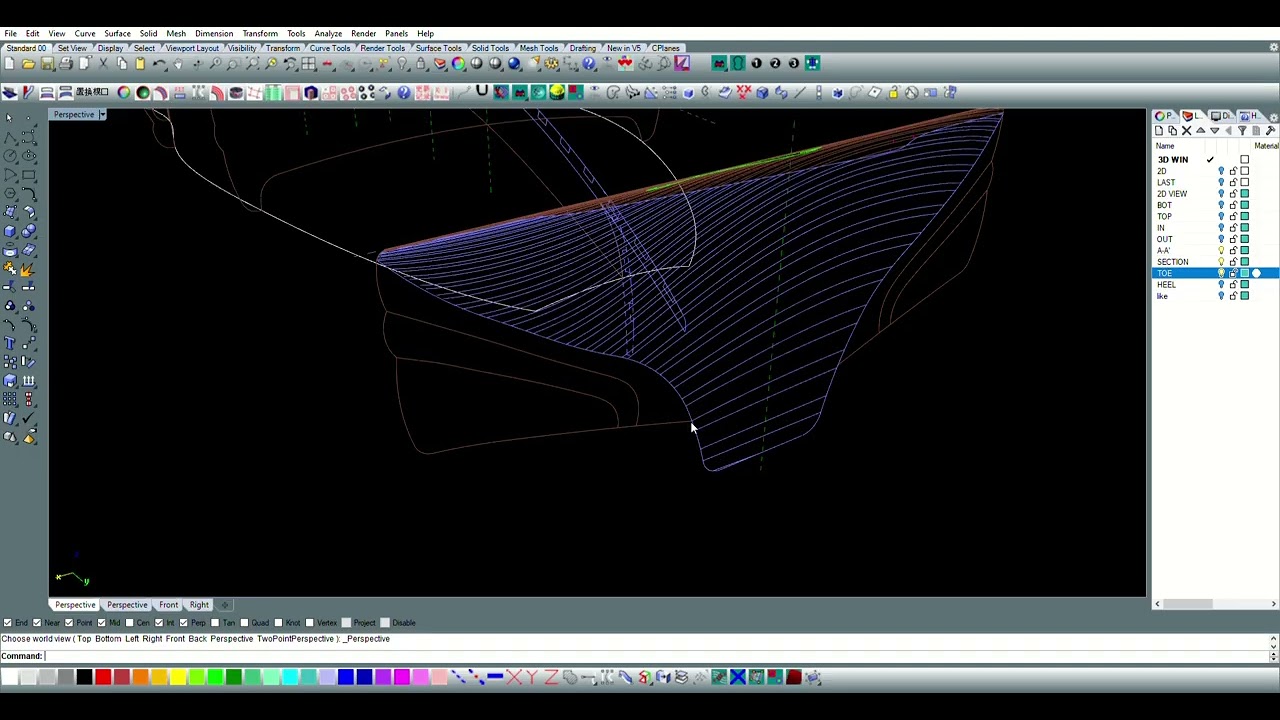Select the black color swatch

coord(84,677)
